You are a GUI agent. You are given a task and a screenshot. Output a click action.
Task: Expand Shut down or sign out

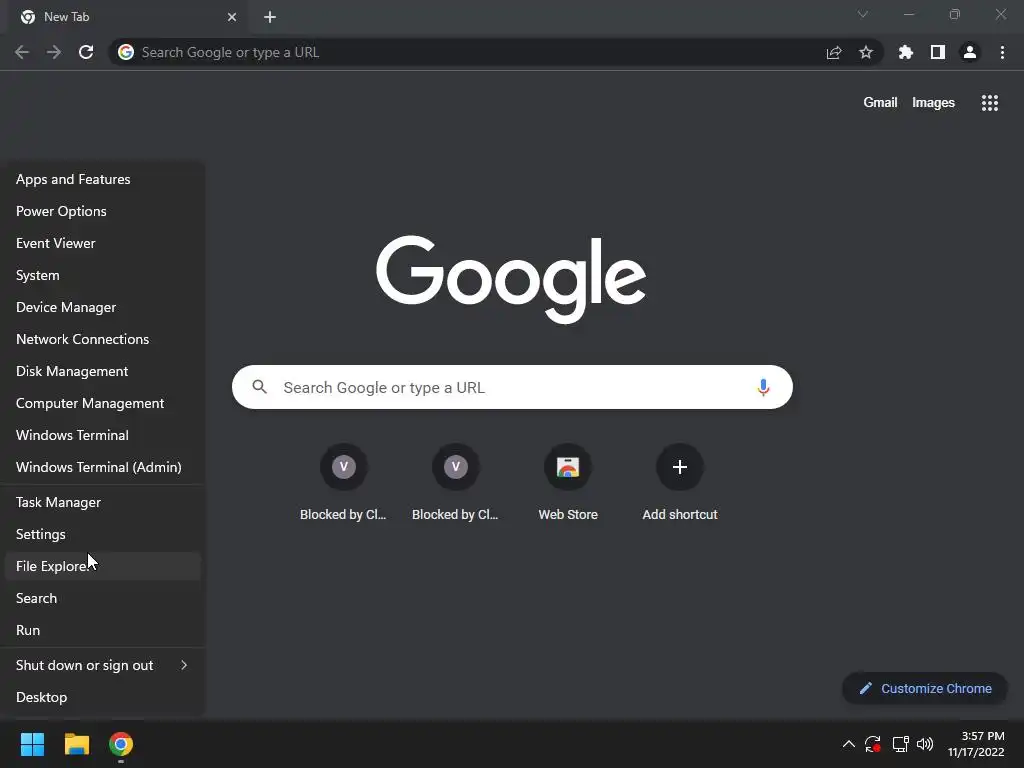coord(103,665)
